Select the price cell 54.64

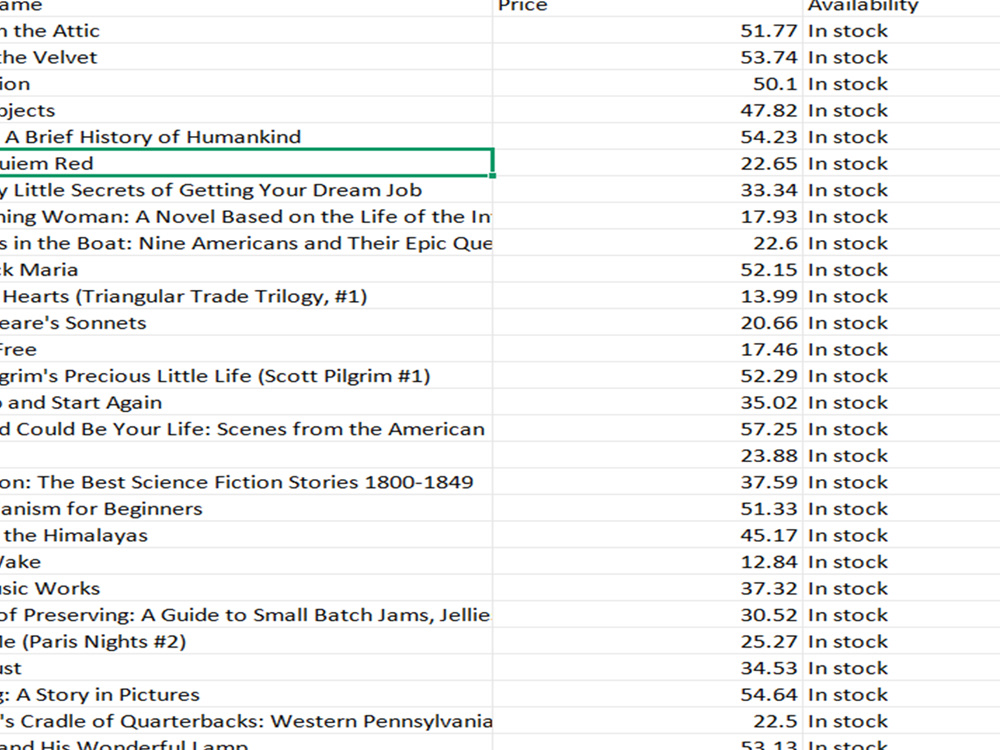(647, 695)
